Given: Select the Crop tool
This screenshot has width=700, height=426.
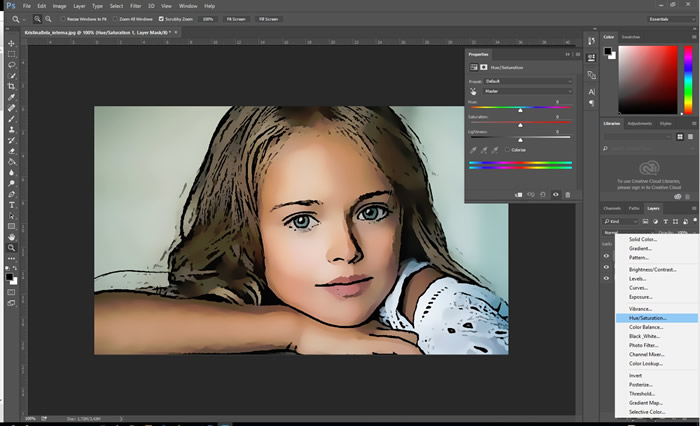Looking at the screenshot, I should pos(12,86).
